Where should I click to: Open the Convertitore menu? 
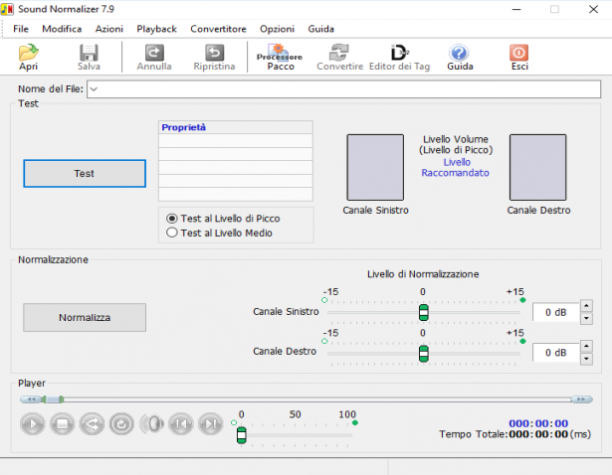[218, 29]
